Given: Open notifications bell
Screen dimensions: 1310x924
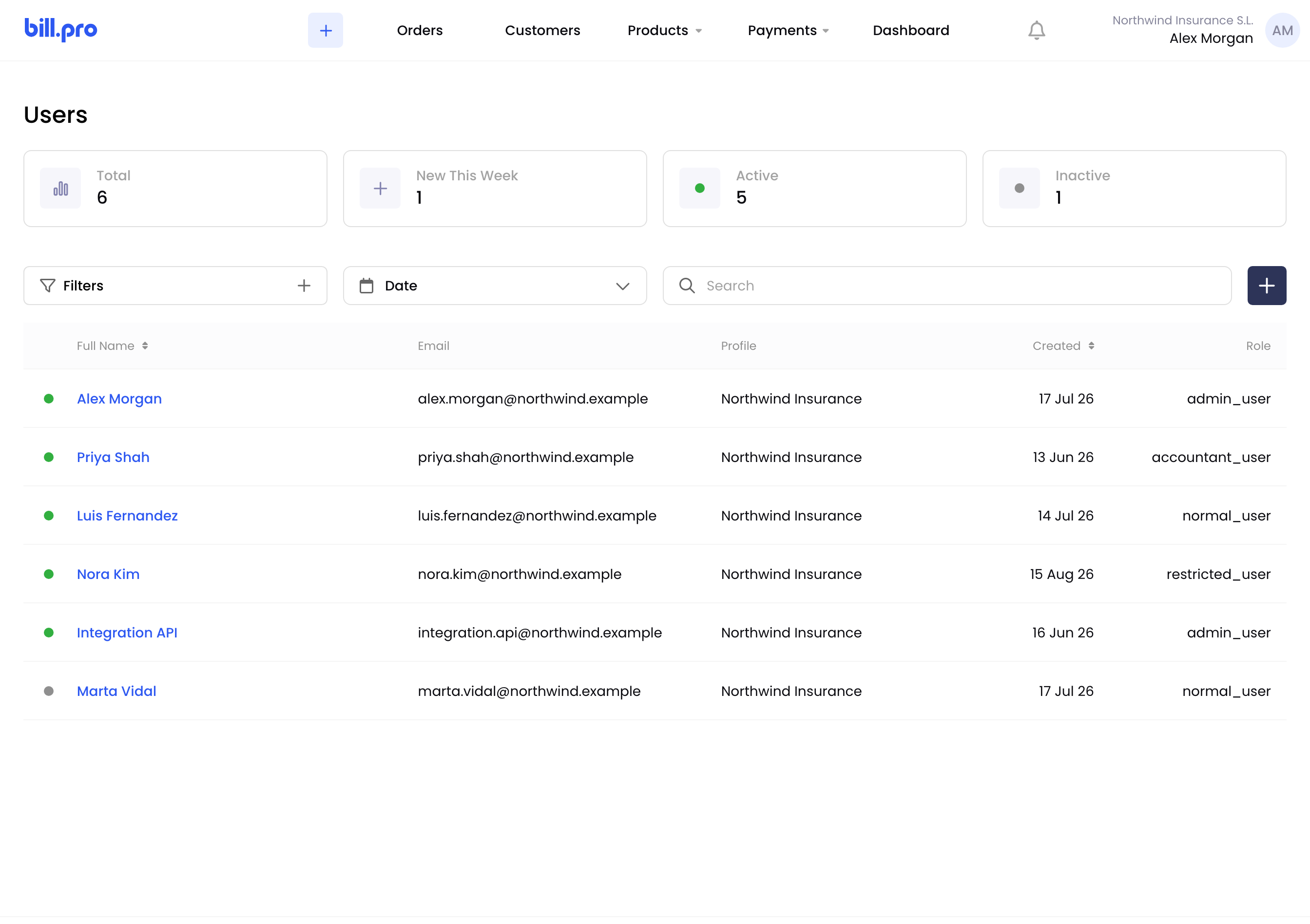Looking at the screenshot, I should point(1036,30).
